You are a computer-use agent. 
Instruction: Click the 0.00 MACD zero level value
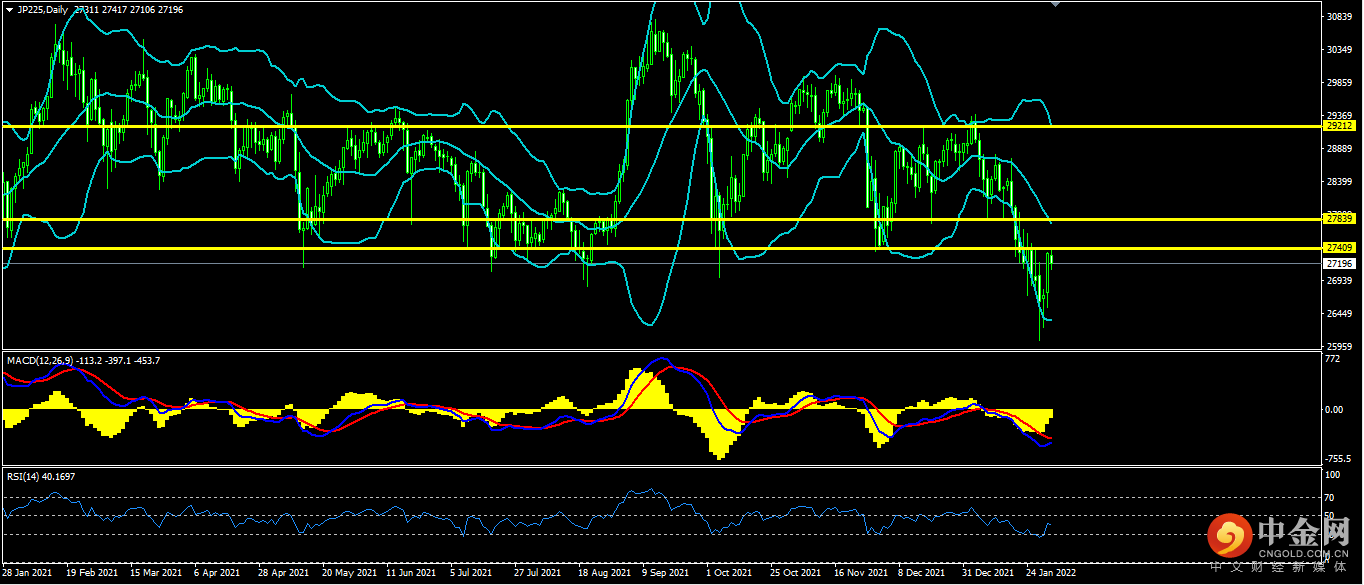1334,410
